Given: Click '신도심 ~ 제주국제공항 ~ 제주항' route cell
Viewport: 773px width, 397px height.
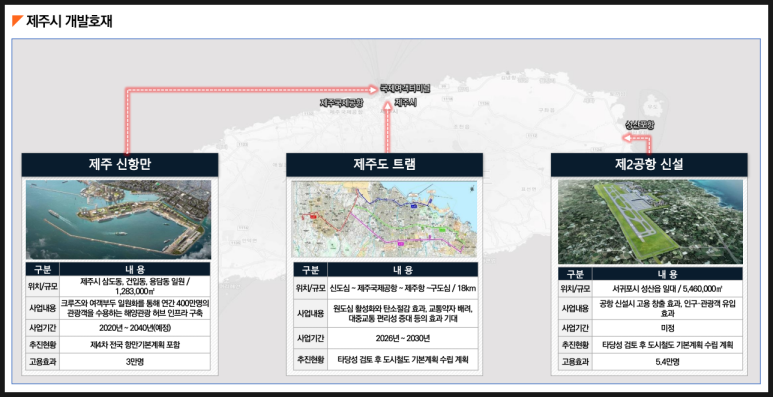Looking at the screenshot, I should (402, 288).
